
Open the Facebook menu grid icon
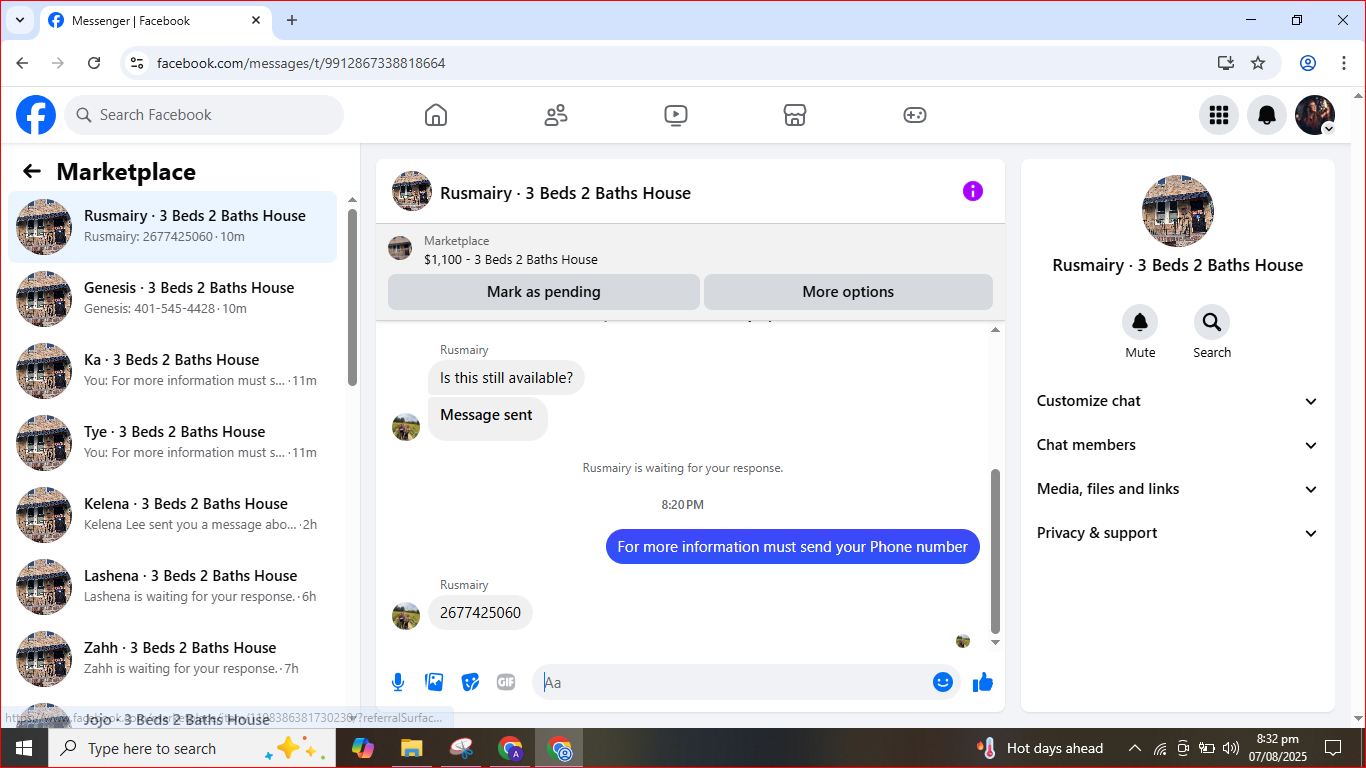[1219, 115]
